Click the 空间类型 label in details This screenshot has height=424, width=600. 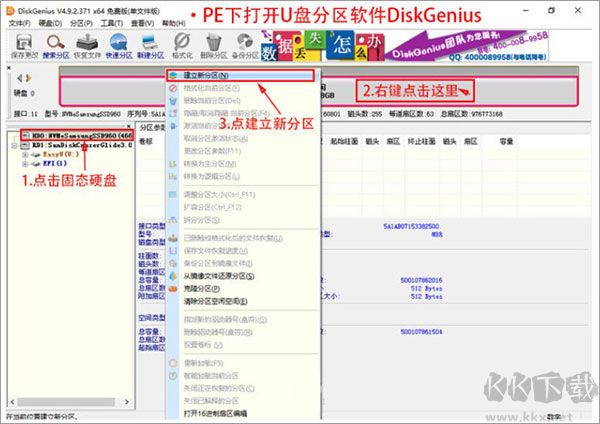[152, 318]
